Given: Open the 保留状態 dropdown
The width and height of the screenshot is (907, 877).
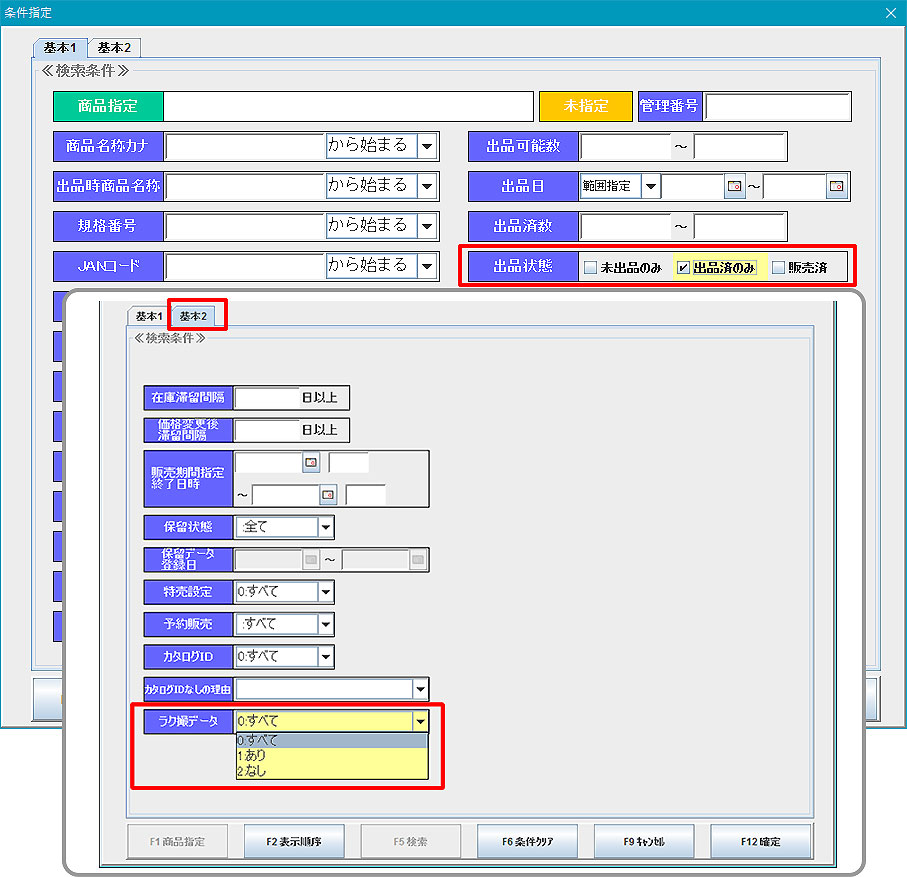Looking at the screenshot, I should coord(325,526).
